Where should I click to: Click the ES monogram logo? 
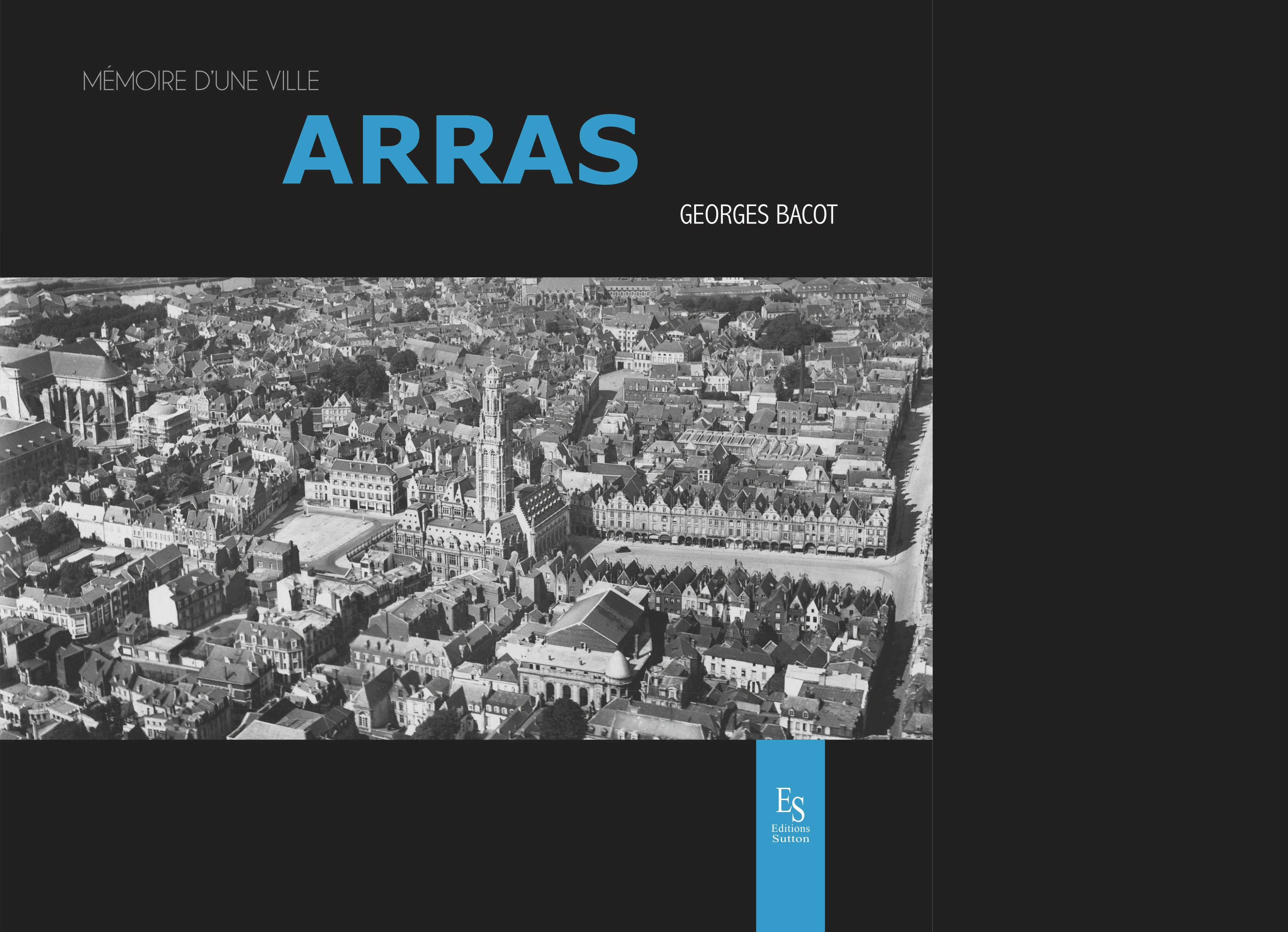[790, 805]
